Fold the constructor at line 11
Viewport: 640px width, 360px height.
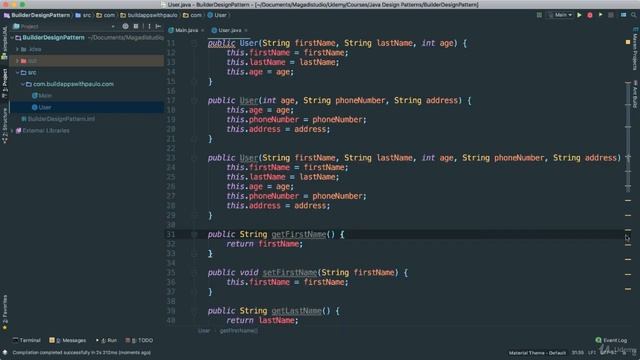[194, 43]
